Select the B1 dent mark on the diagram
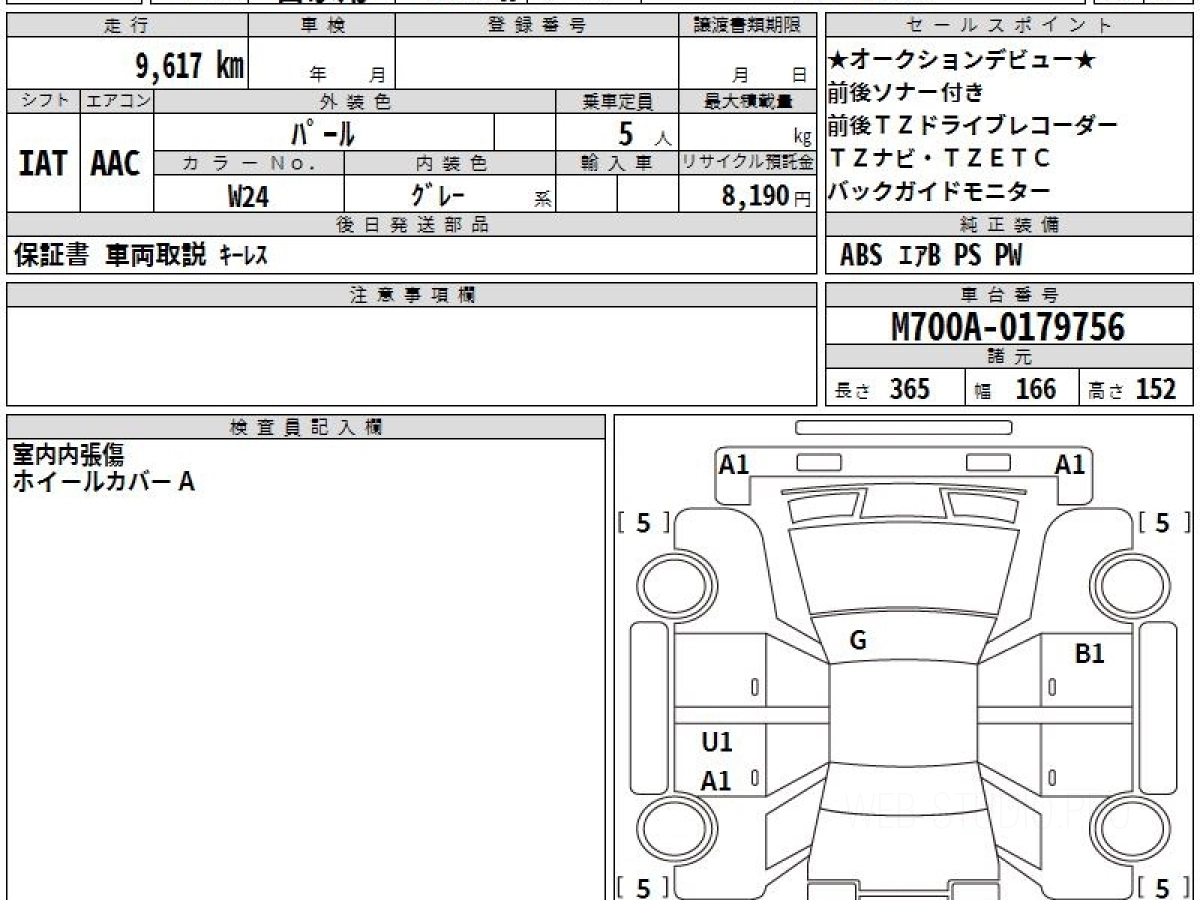Screen dimensions: 1200x900 click(1089, 655)
